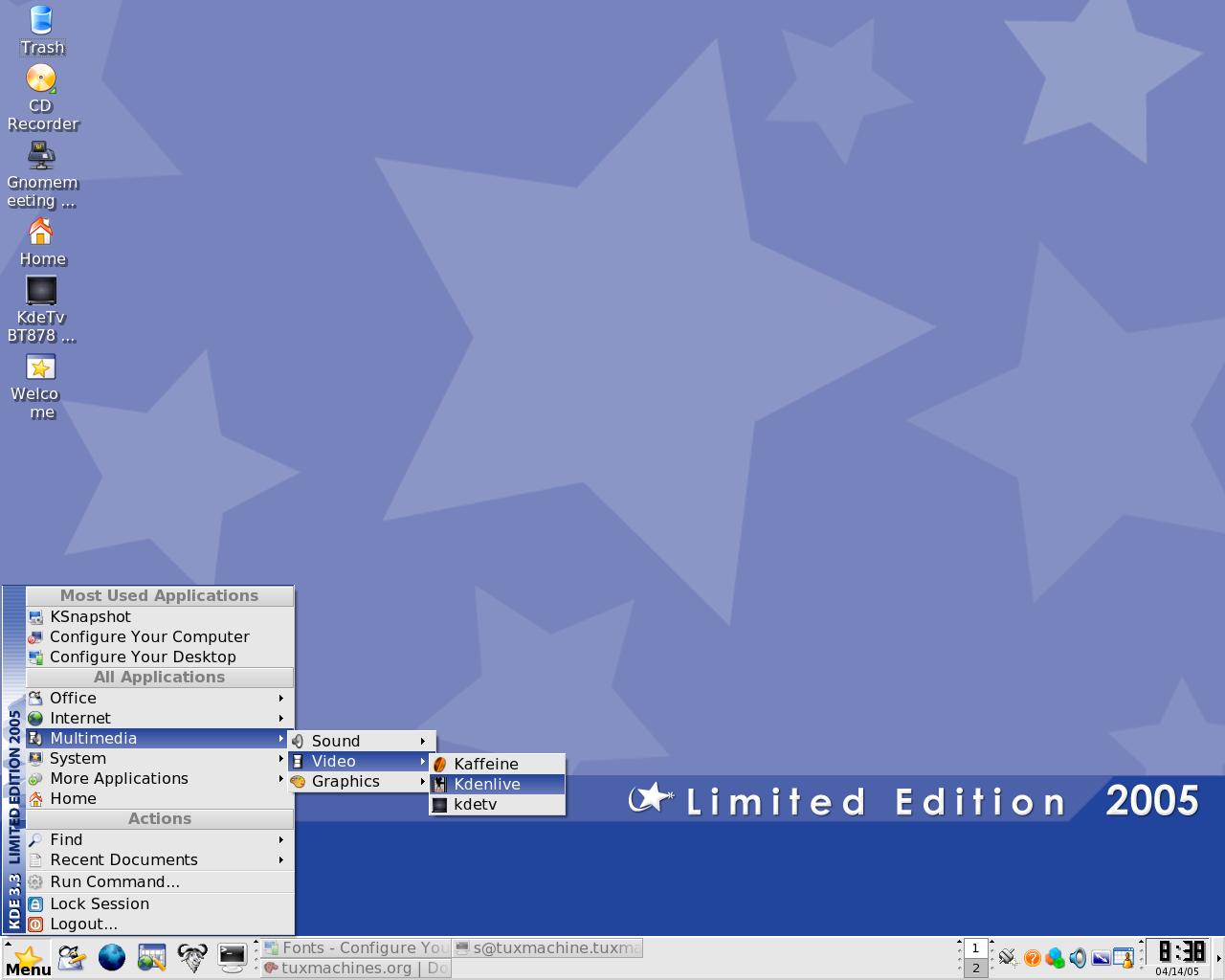1225x980 pixels.
Task: Open the calendar reminder bell tray icon
Action: pos(1124,957)
